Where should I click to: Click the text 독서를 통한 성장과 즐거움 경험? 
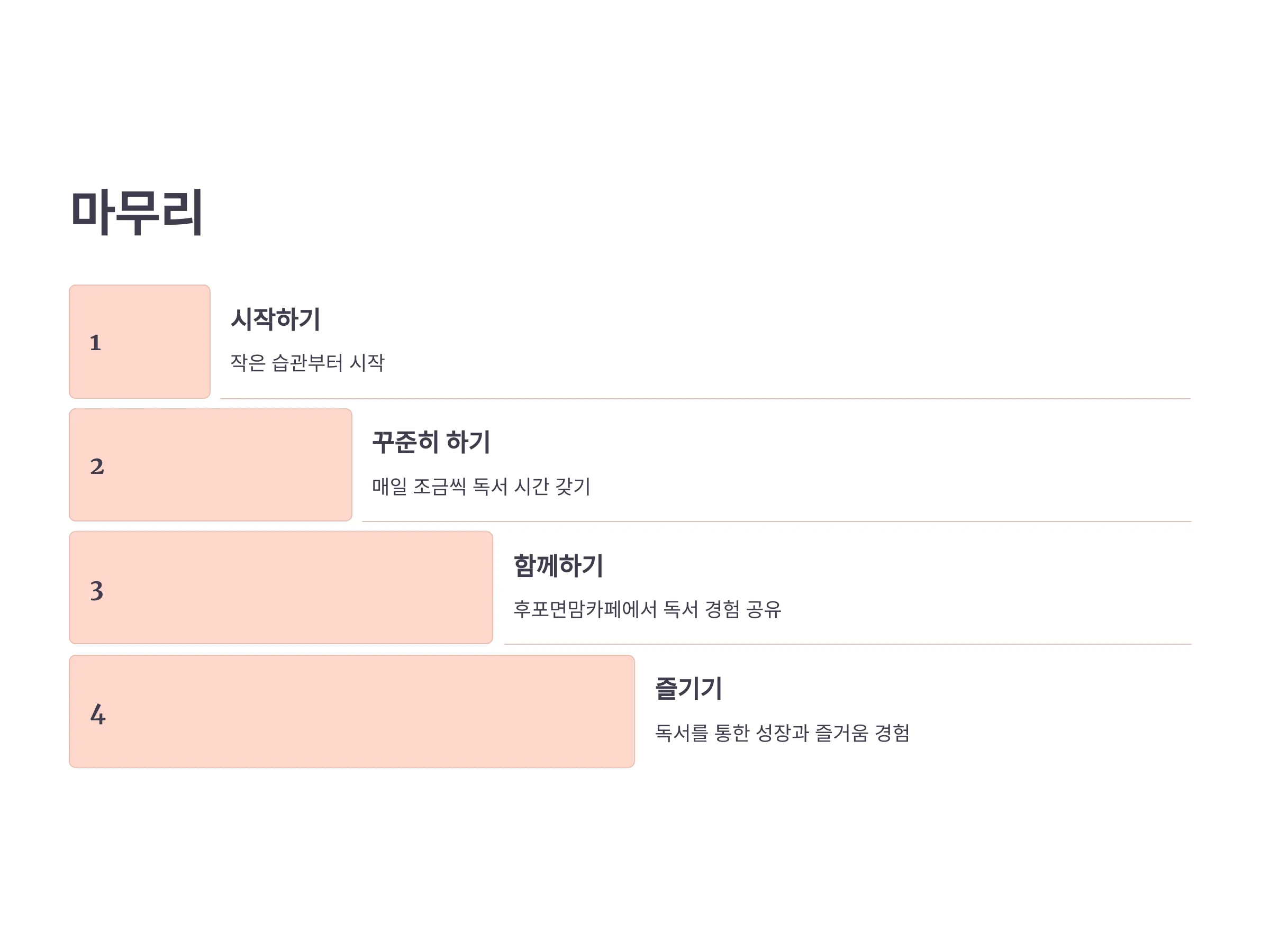pos(783,733)
